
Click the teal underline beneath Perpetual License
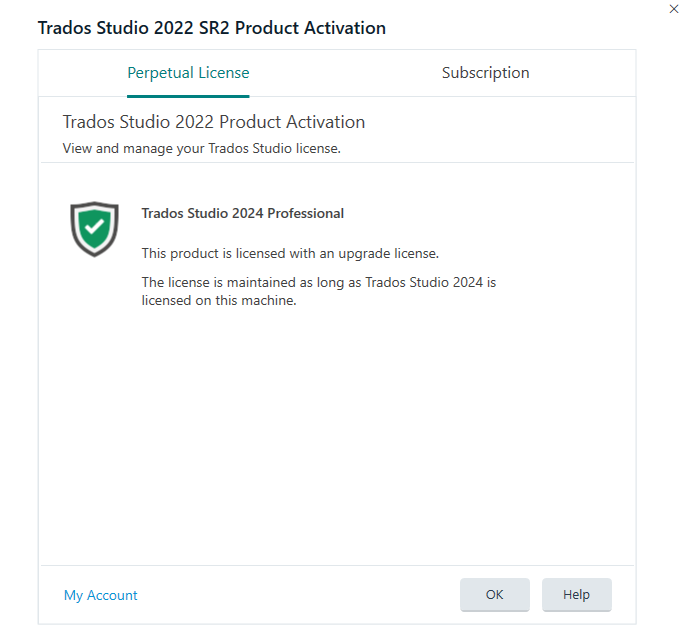pos(188,96)
